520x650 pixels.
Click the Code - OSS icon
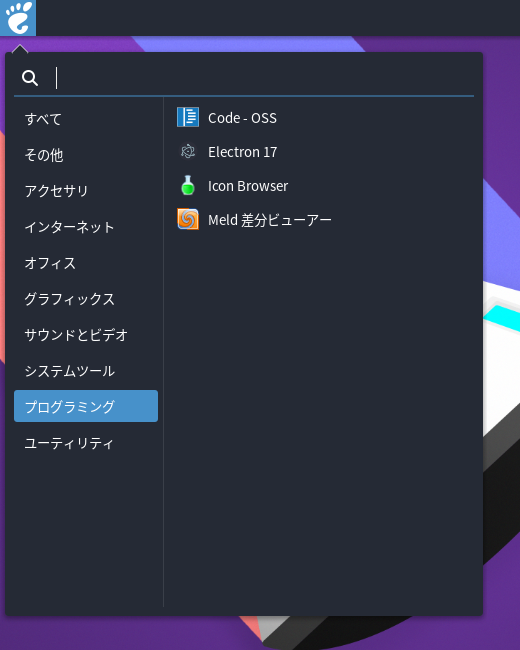(188, 117)
